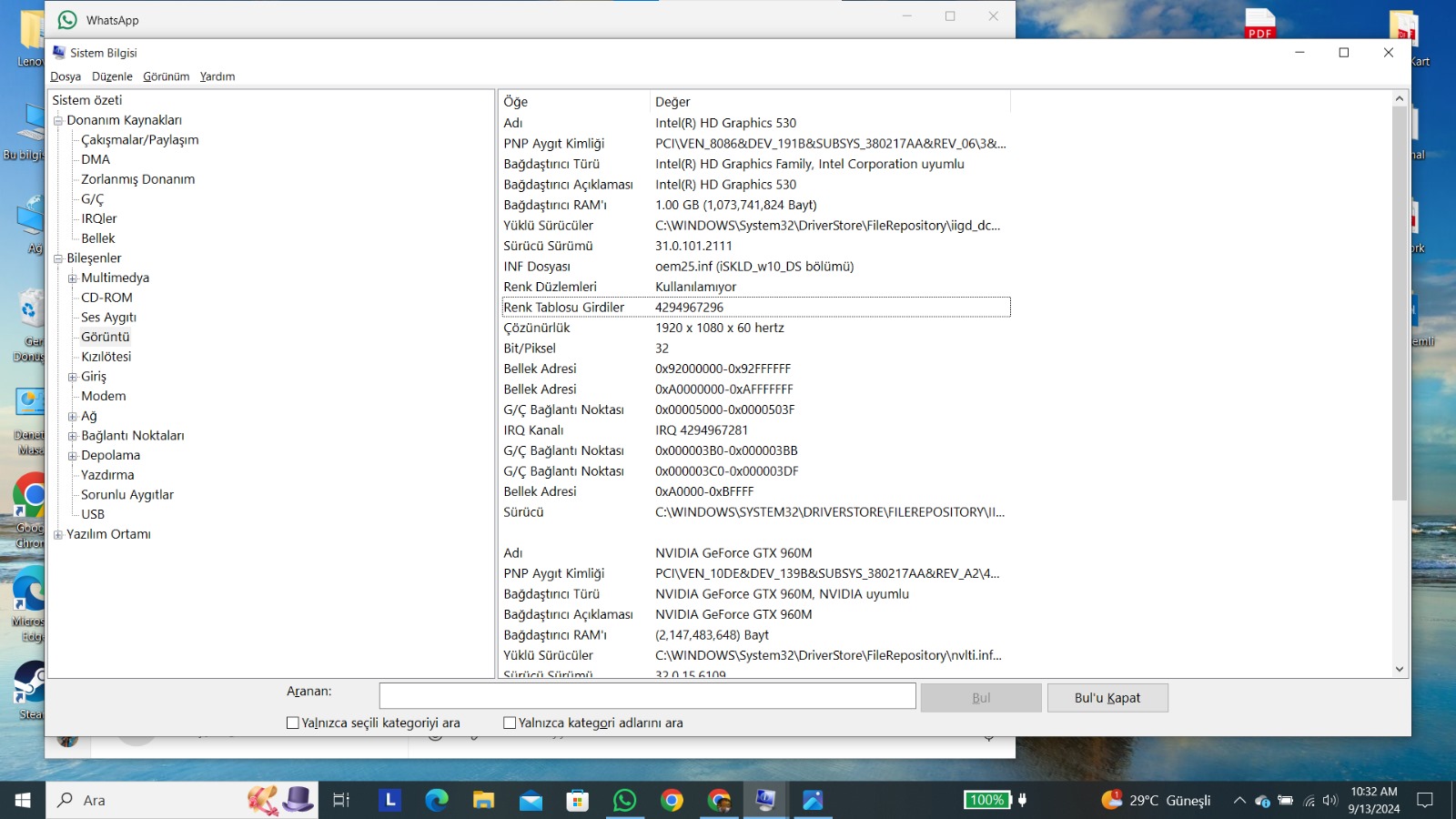Open Microsoft Store from the taskbar

[577, 800]
